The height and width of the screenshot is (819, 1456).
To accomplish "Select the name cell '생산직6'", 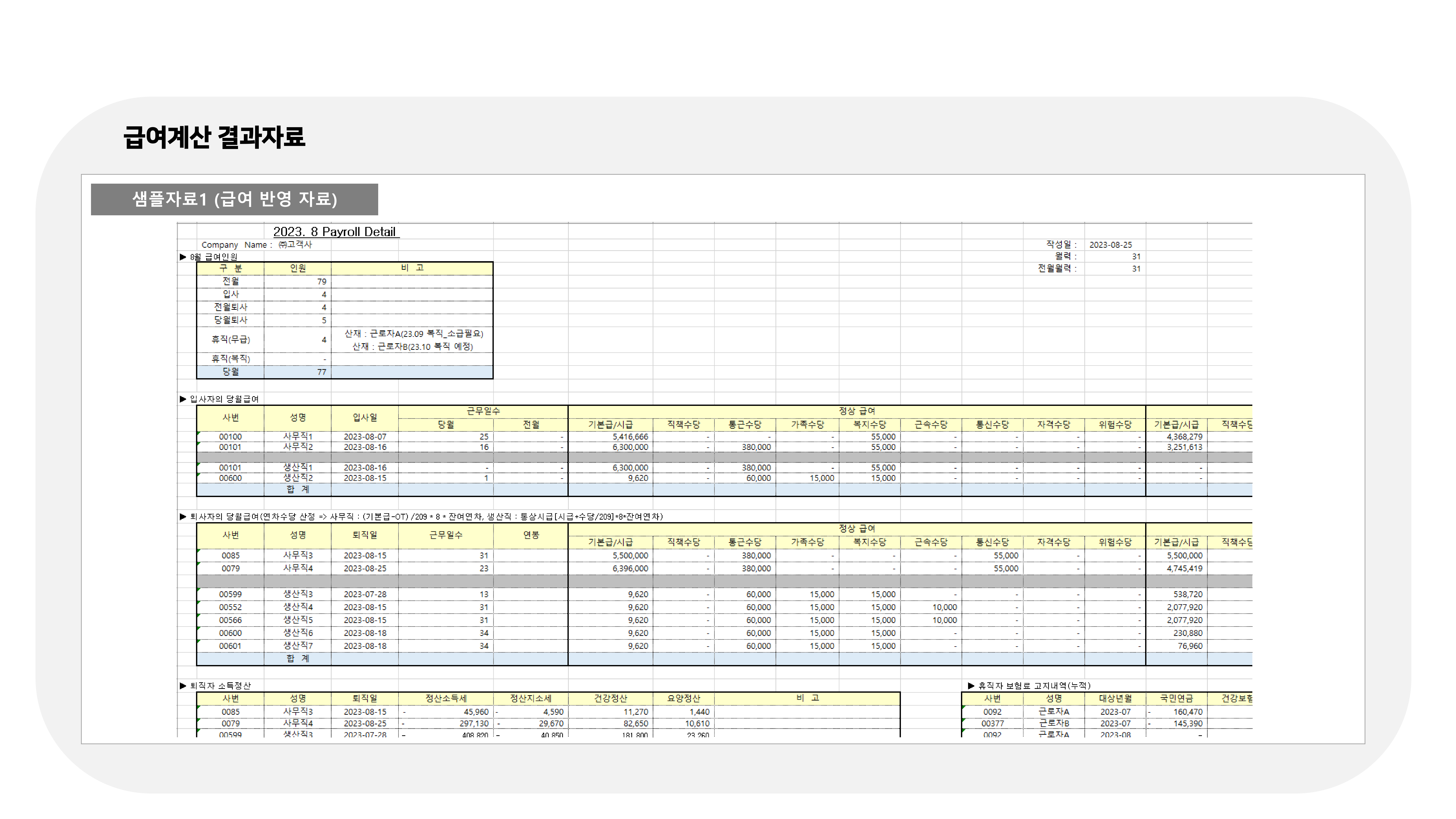I will coord(298,633).
